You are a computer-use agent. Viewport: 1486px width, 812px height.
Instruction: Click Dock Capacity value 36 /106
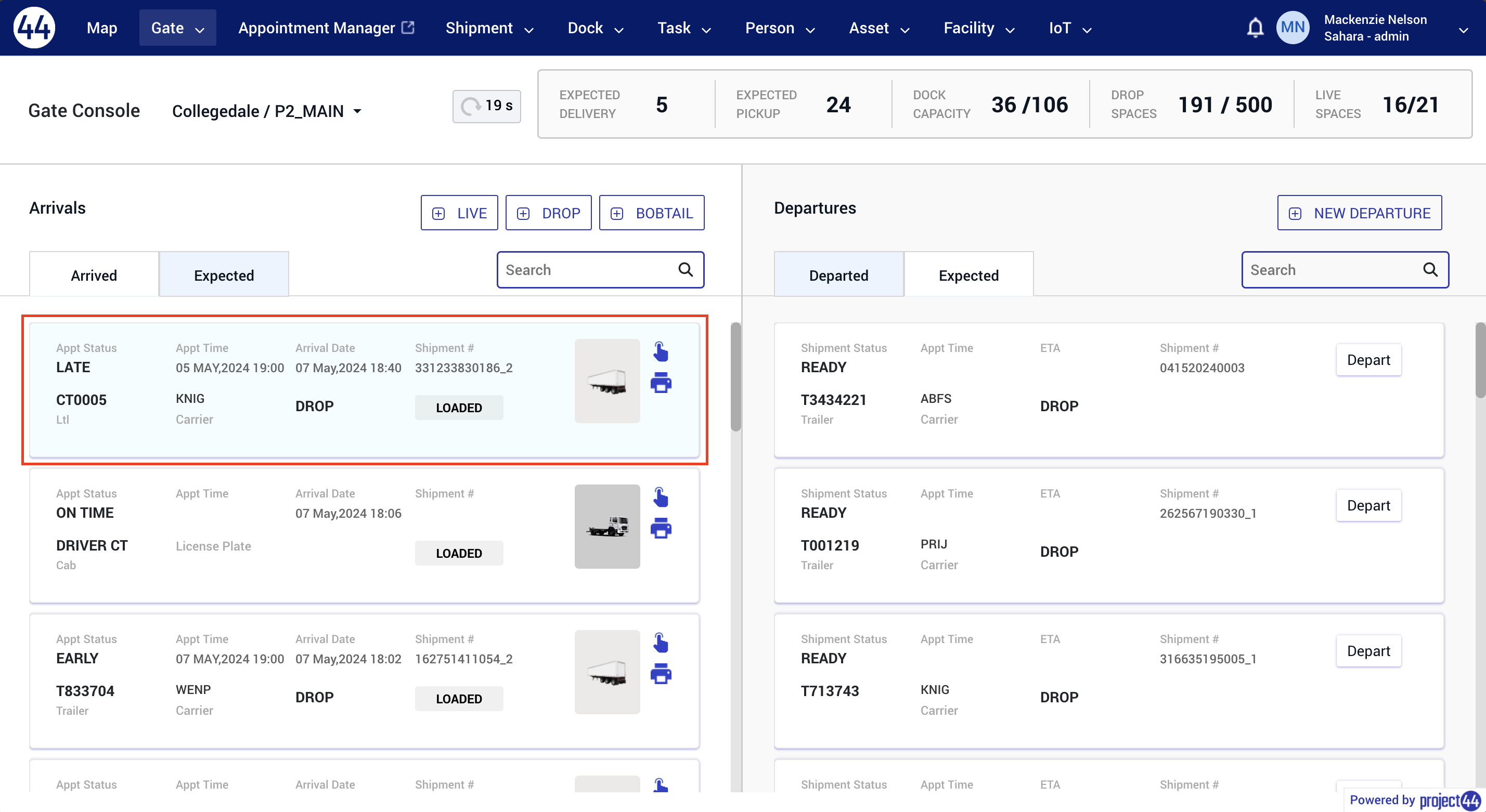pyautogui.click(x=1029, y=104)
